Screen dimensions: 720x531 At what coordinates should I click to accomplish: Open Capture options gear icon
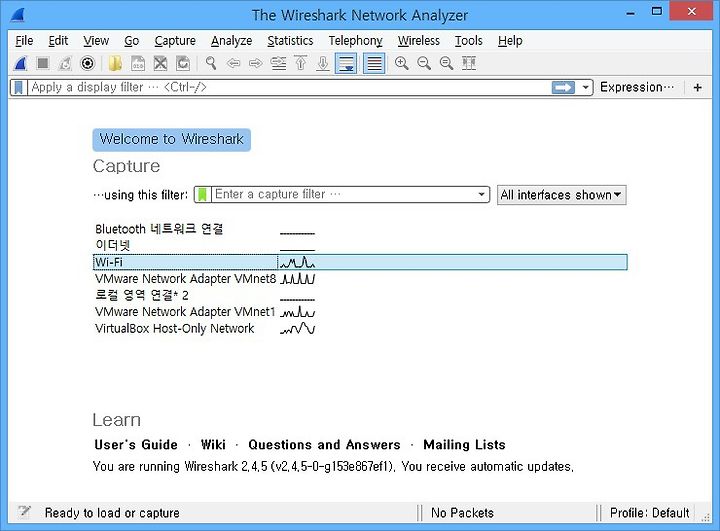click(87, 63)
